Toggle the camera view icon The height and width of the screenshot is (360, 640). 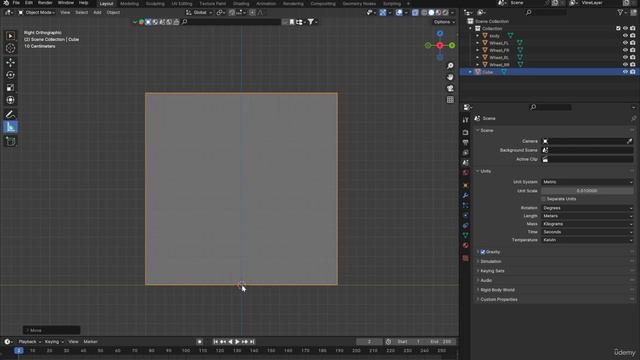coord(450,89)
